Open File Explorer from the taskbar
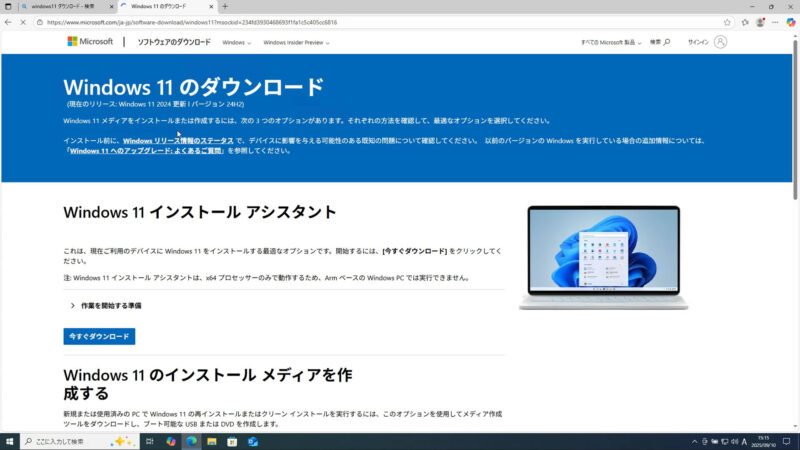The image size is (800, 450). (x=211, y=441)
